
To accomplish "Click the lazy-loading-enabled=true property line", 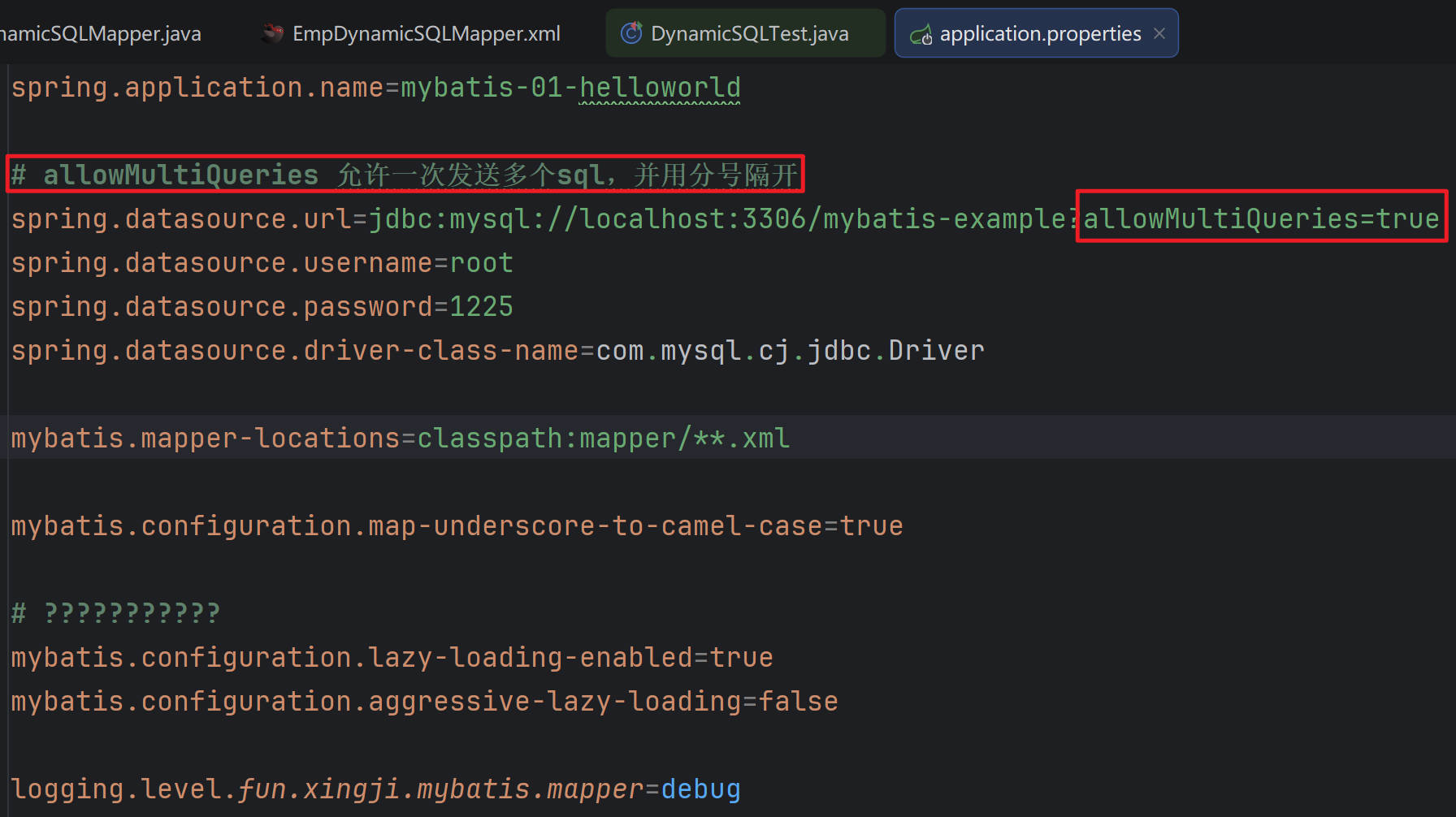I will tap(391, 657).
